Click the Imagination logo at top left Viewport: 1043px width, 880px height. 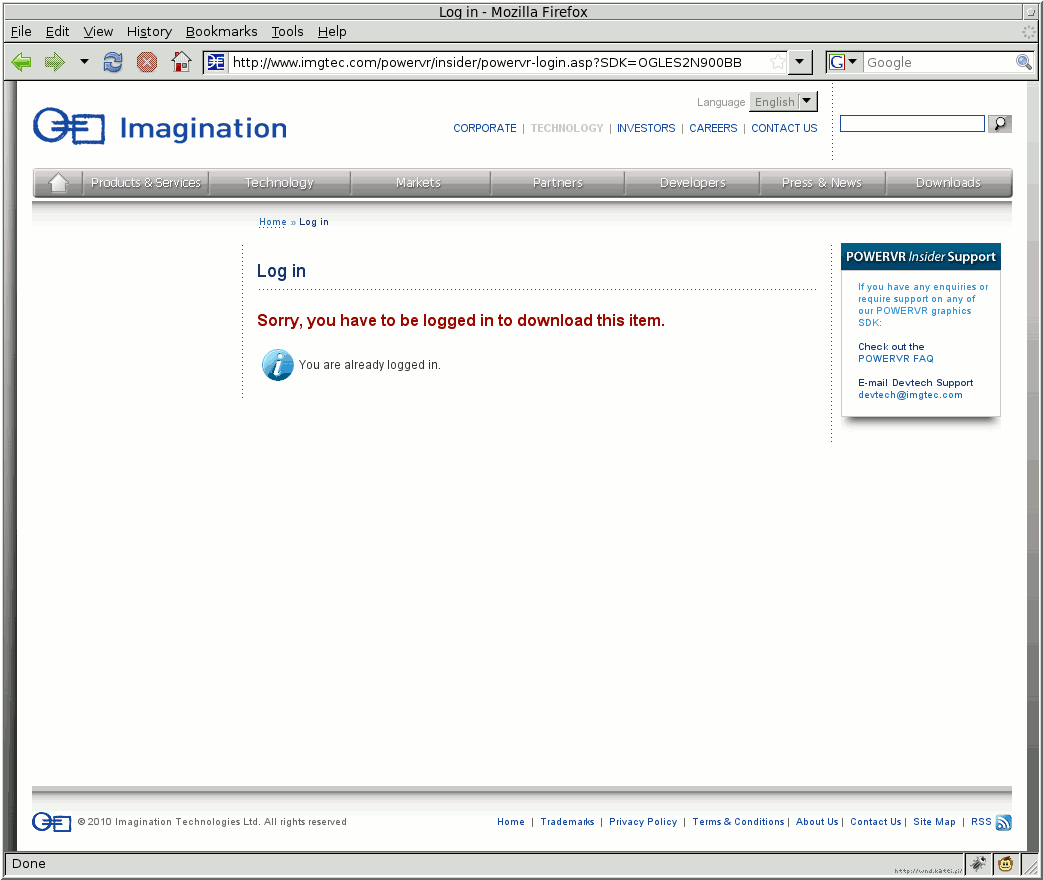click(x=160, y=128)
